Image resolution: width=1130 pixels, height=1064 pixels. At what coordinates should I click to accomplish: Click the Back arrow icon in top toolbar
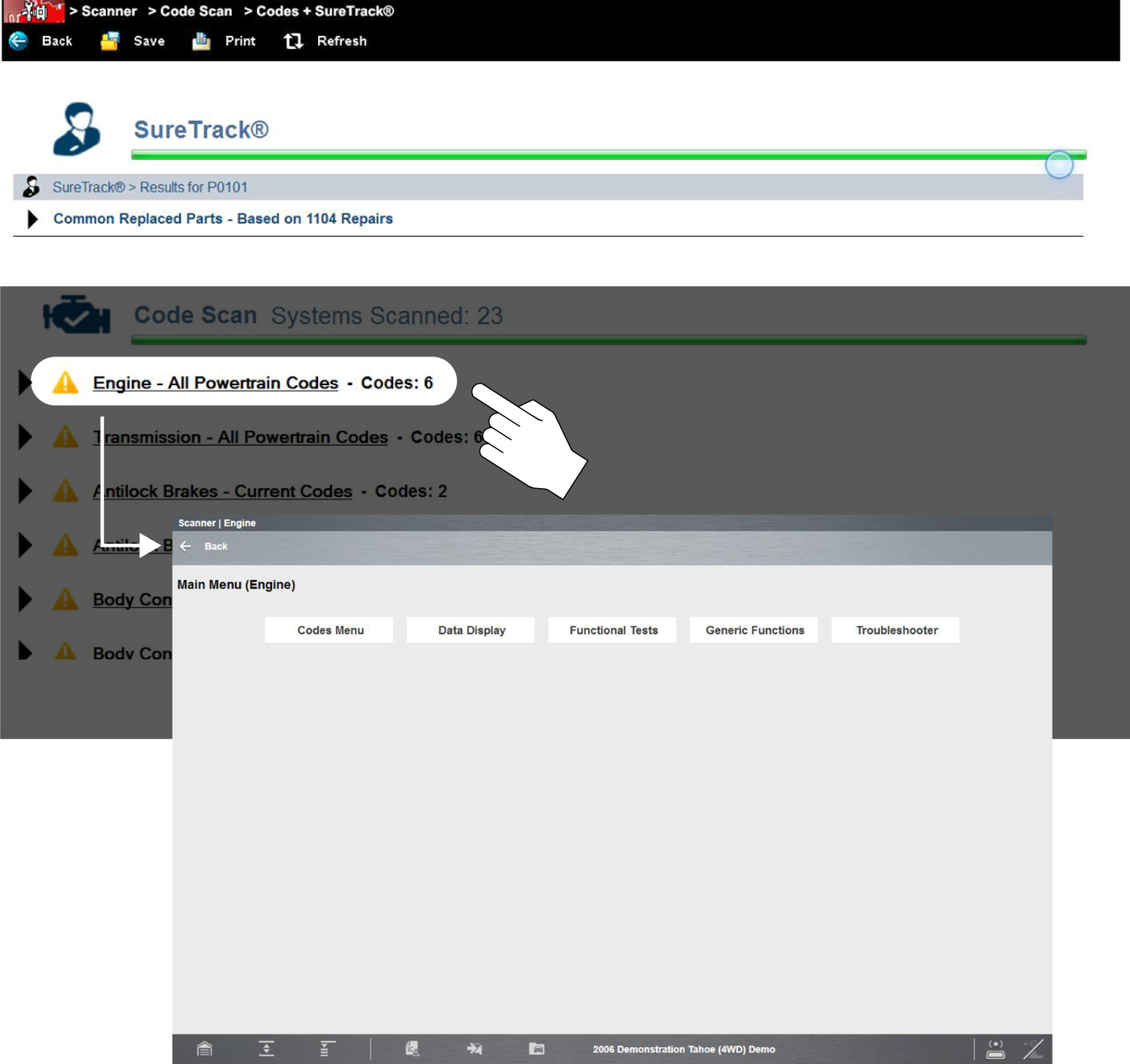click(x=18, y=41)
